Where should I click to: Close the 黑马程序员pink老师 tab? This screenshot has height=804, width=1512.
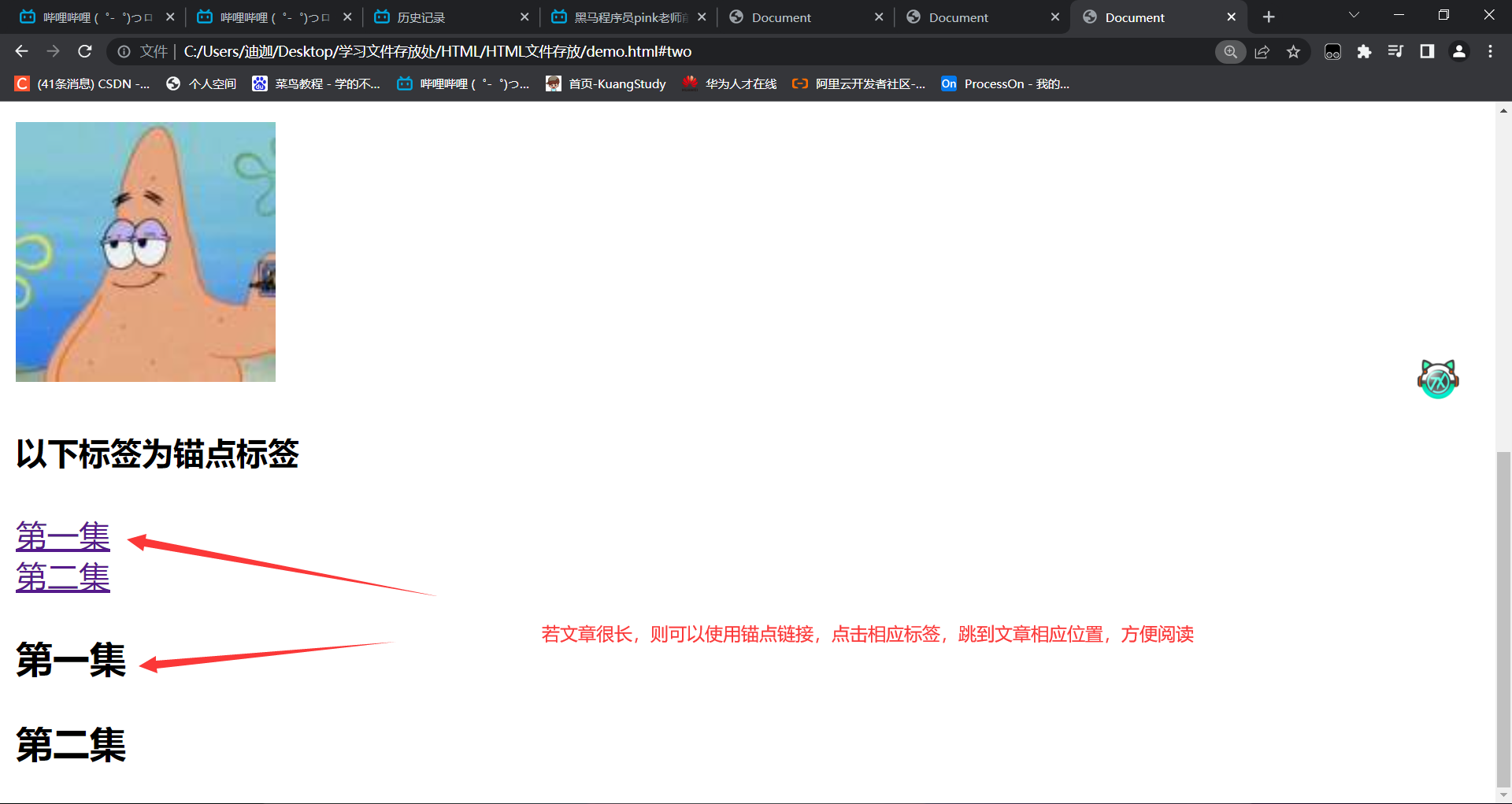click(702, 17)
